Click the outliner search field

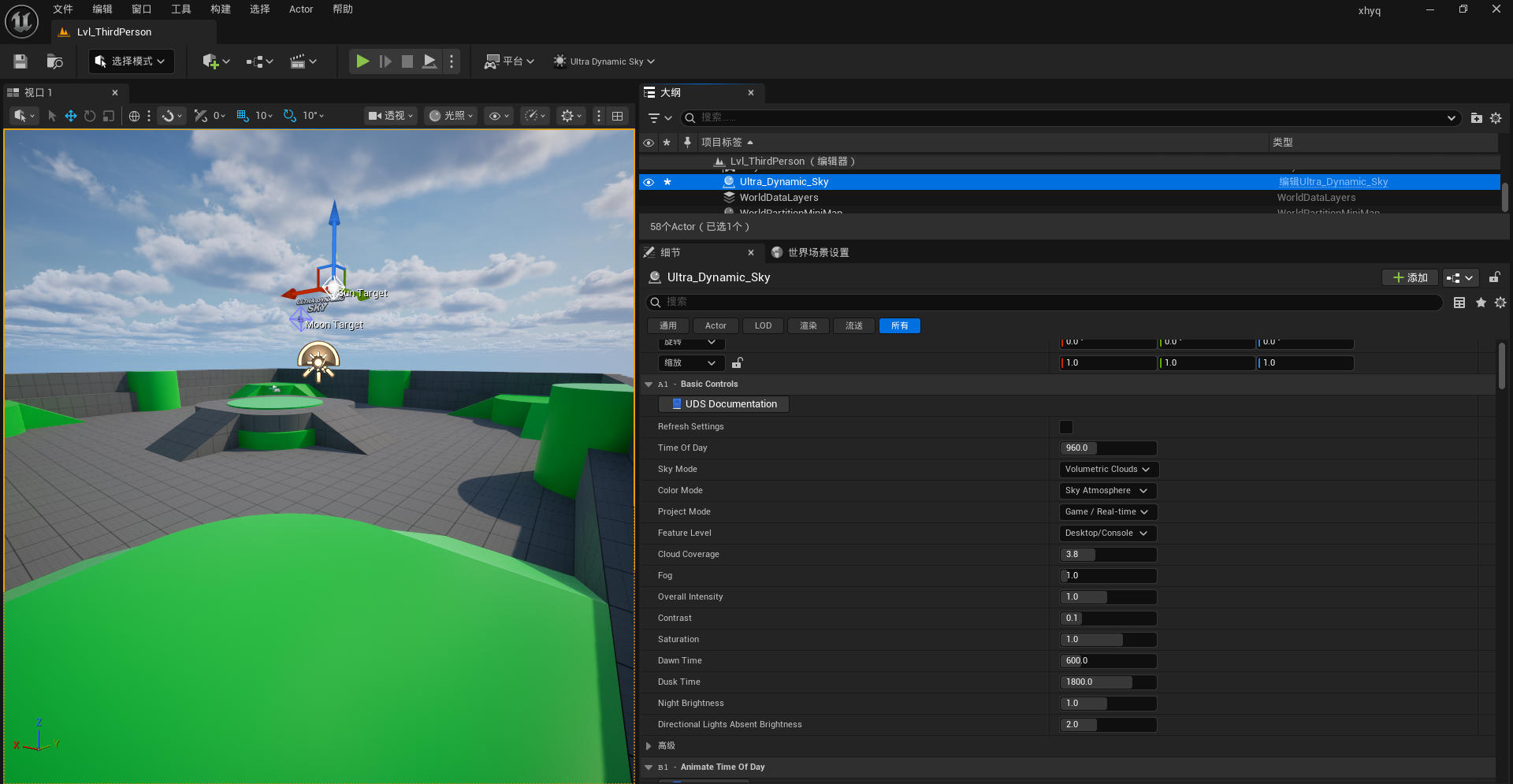(1070, 117)
